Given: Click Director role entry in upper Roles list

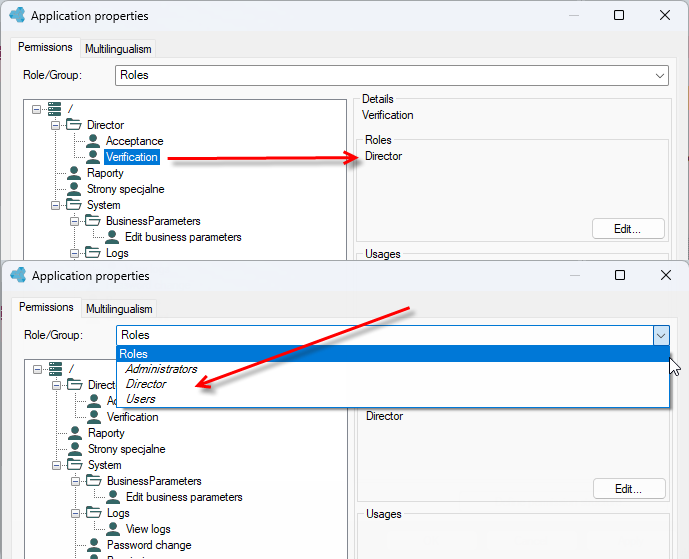Looking at the screenshot, I should [x=384, y=156].
